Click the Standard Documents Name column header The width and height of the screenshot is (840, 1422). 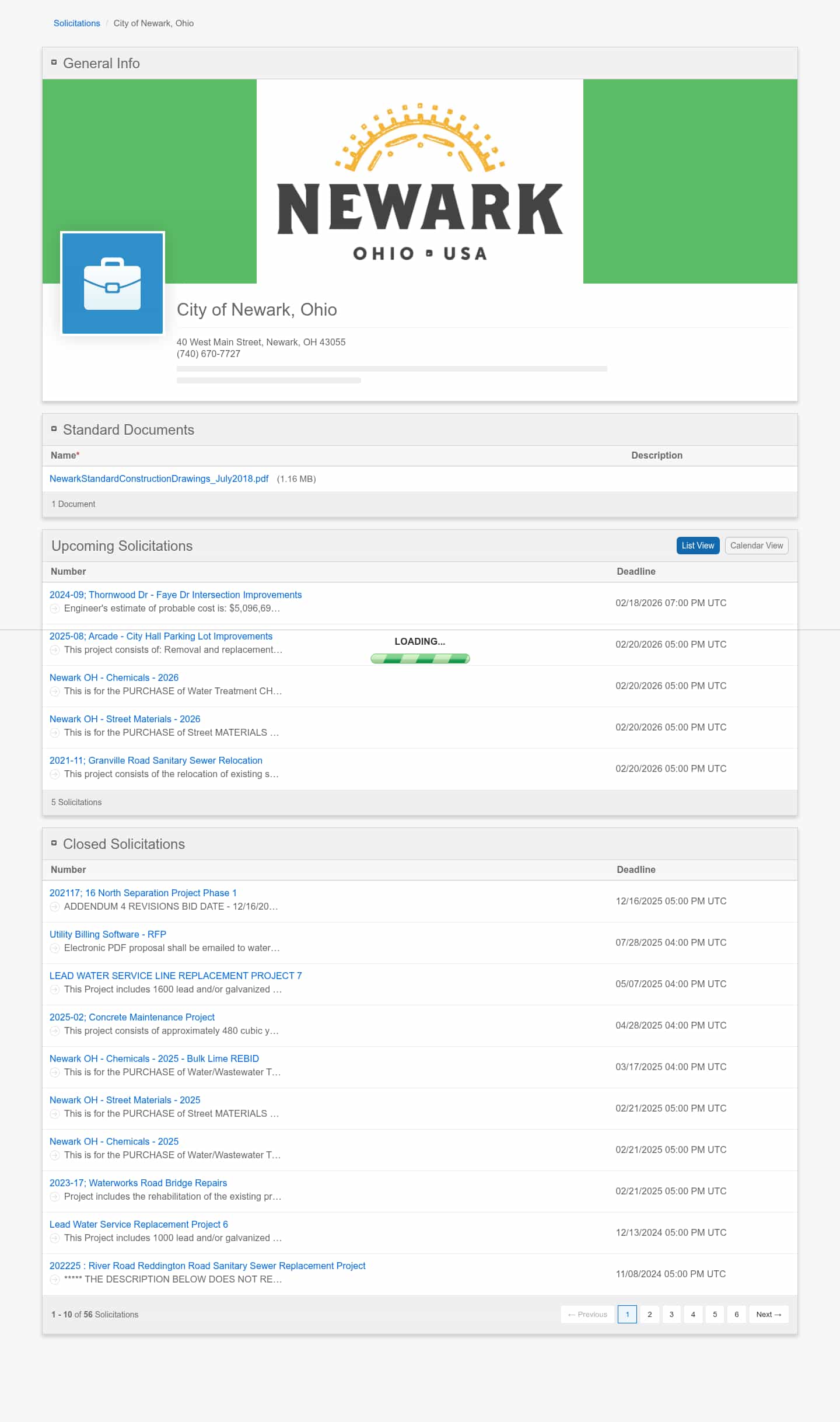[x=65, y=456]
